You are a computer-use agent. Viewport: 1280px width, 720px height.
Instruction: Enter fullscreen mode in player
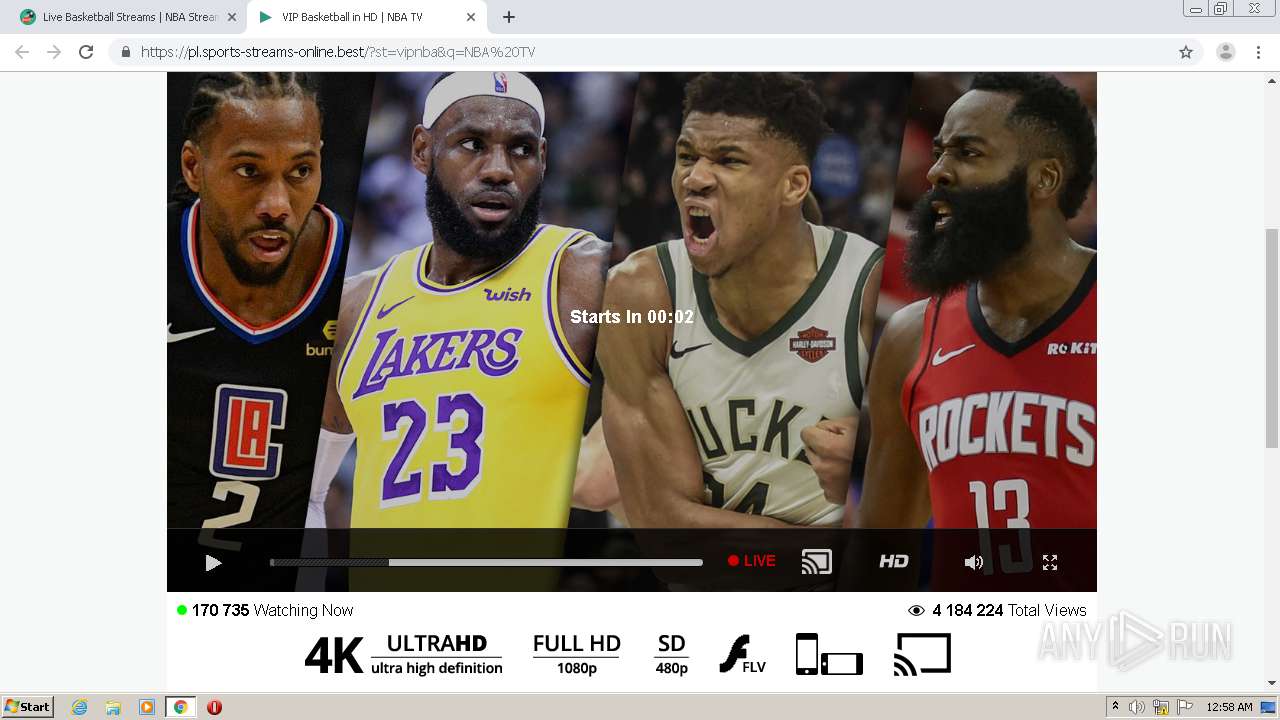click(x=1050, y=563)
